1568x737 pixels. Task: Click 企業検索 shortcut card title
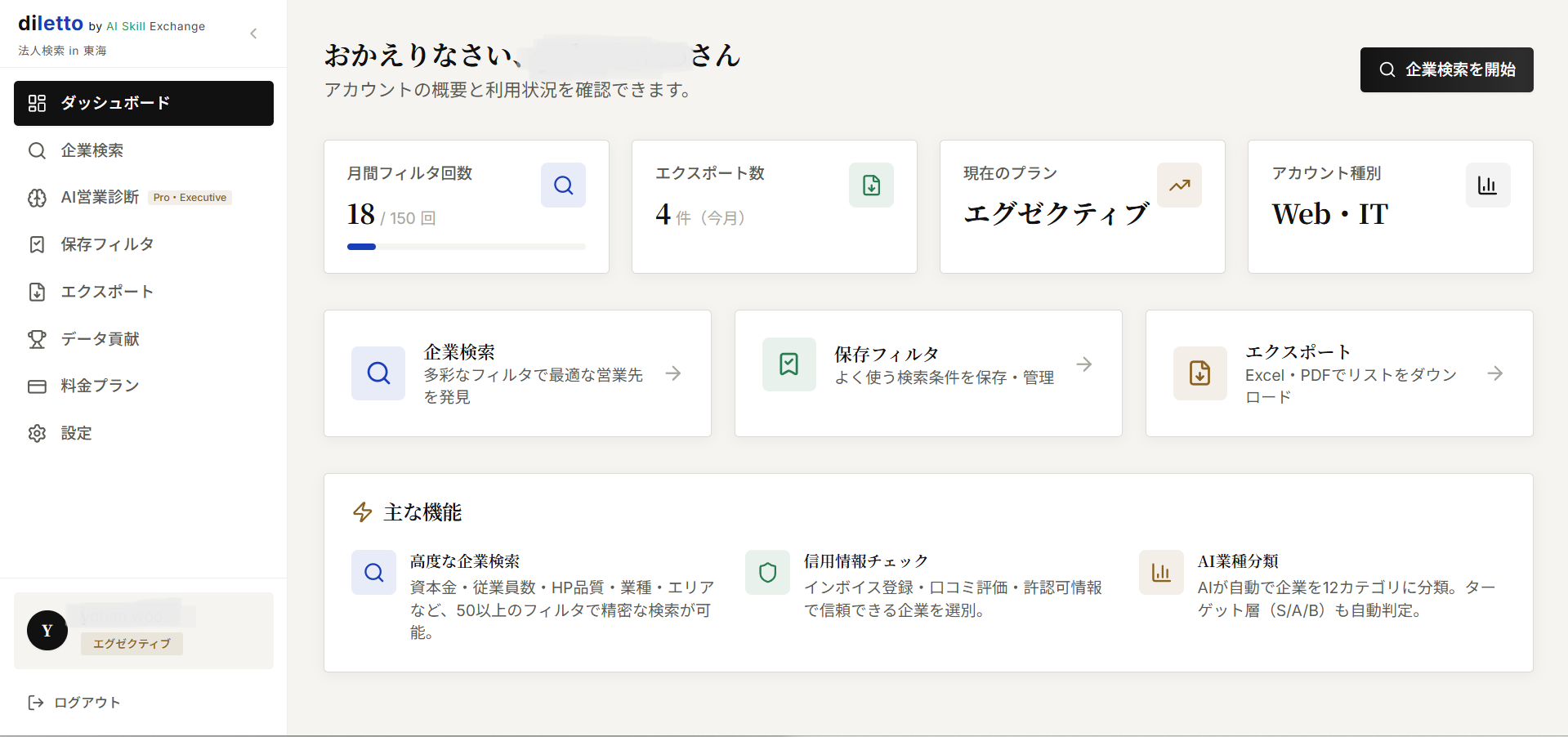[x=459, y=352]
